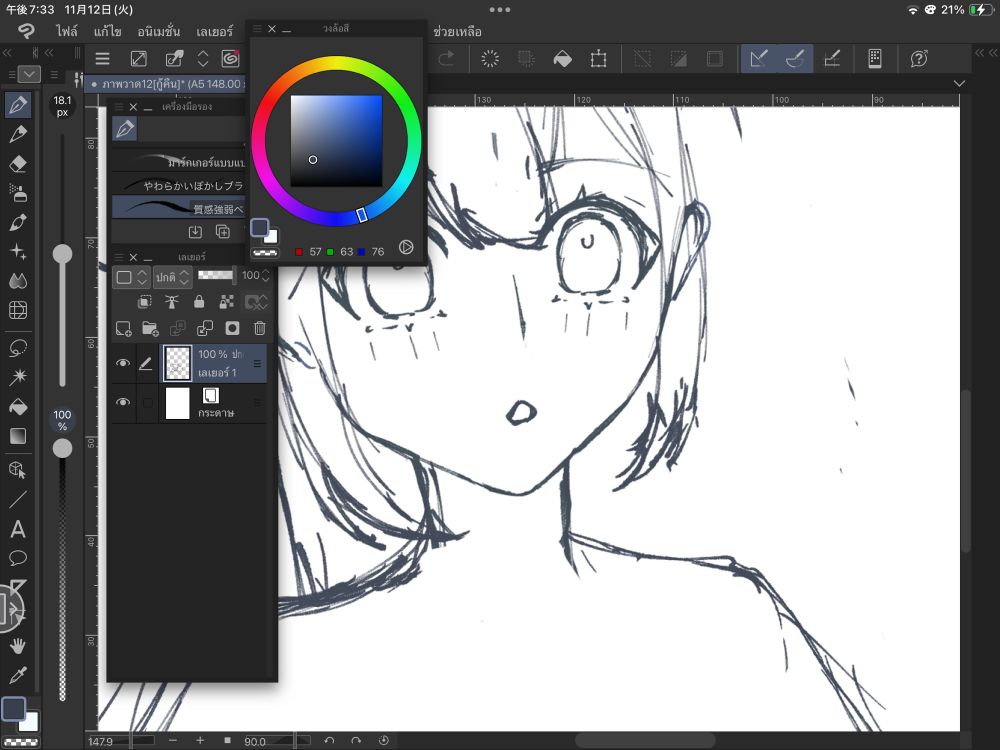The image size is (1000, 750).
Task: Select the 質感強弱ペ sub tool brush
Action: click(178, 208)
